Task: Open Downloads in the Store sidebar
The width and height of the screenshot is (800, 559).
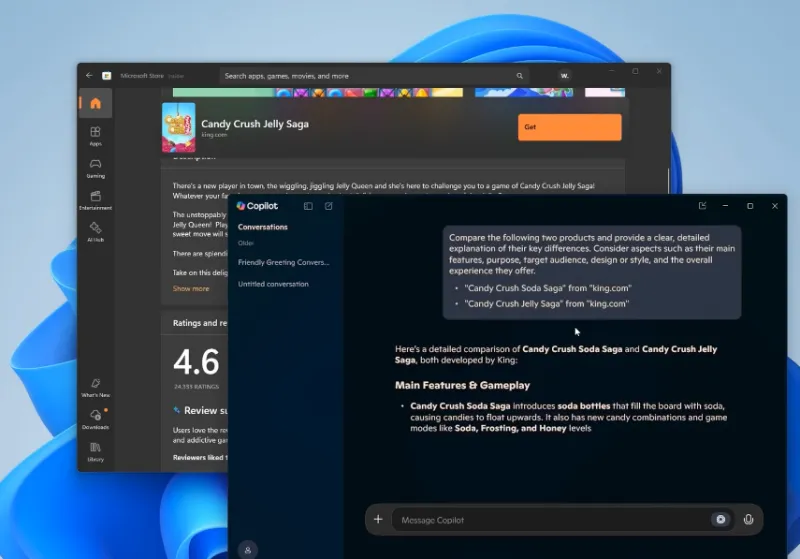Action: [95, 420]
